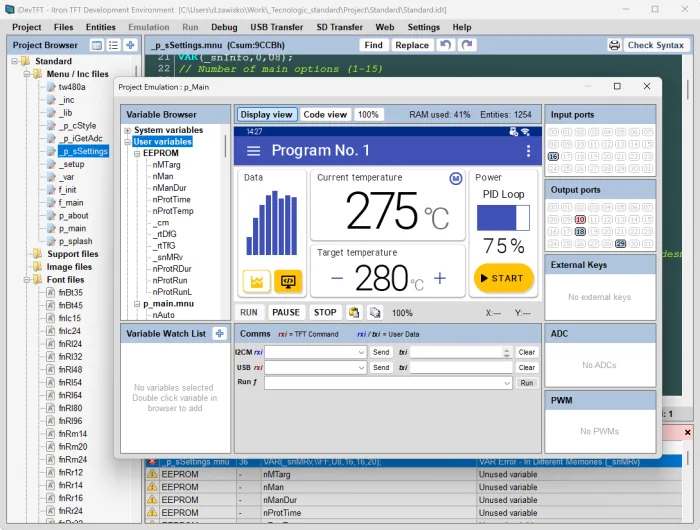700x530 pixels.
Task: Click the STOP emulation button
Action: point(325,313)
